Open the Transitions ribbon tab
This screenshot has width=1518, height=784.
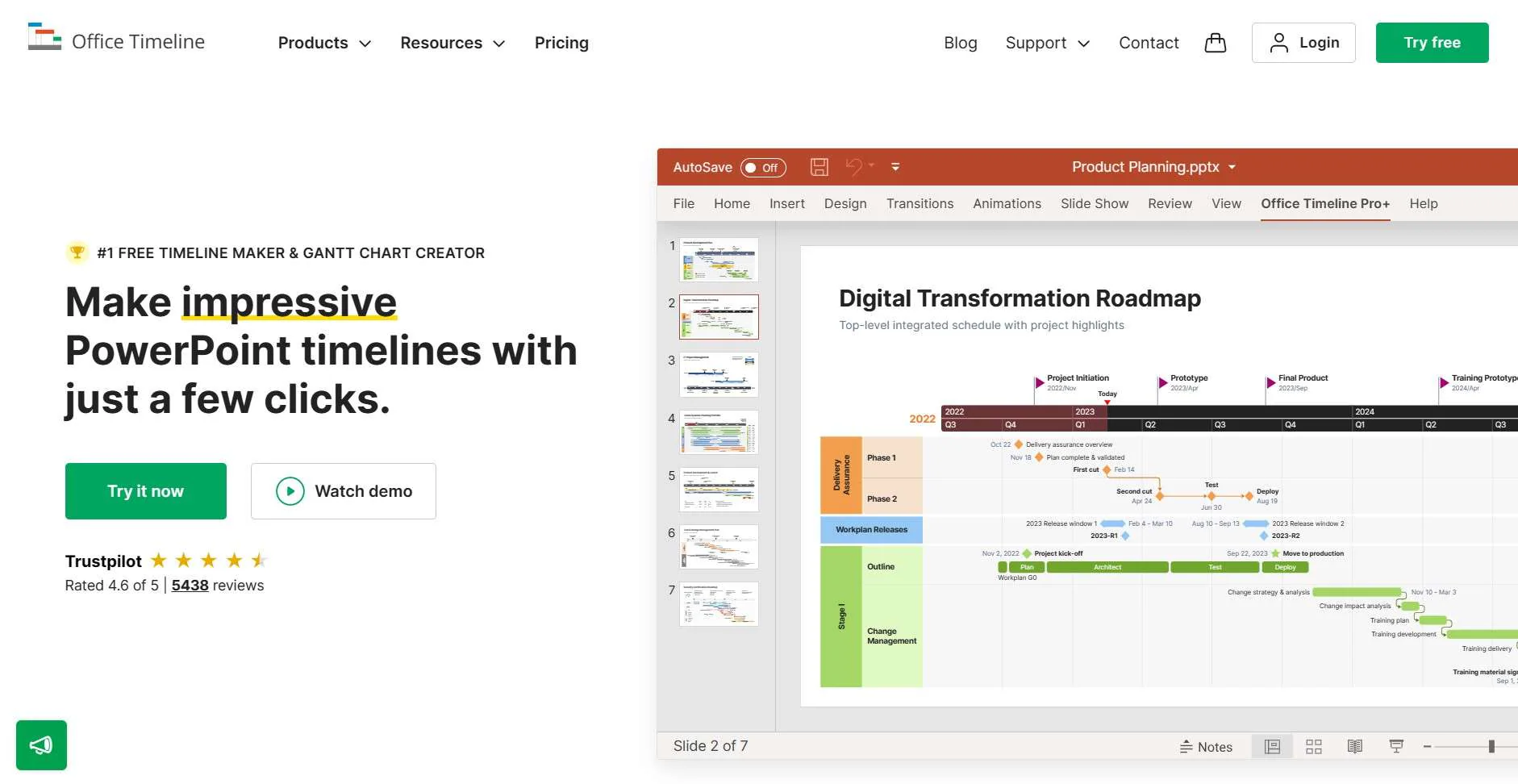tap(920, 203)
